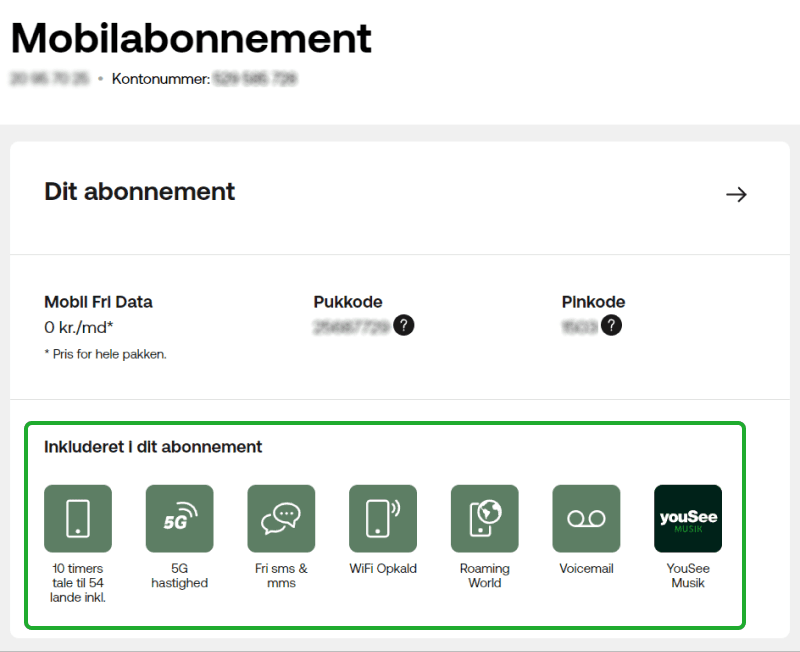Viewport: 800px width, 652px height.
Task: Click the WiFi Opkald phone icon
Action: coord(383,518)
